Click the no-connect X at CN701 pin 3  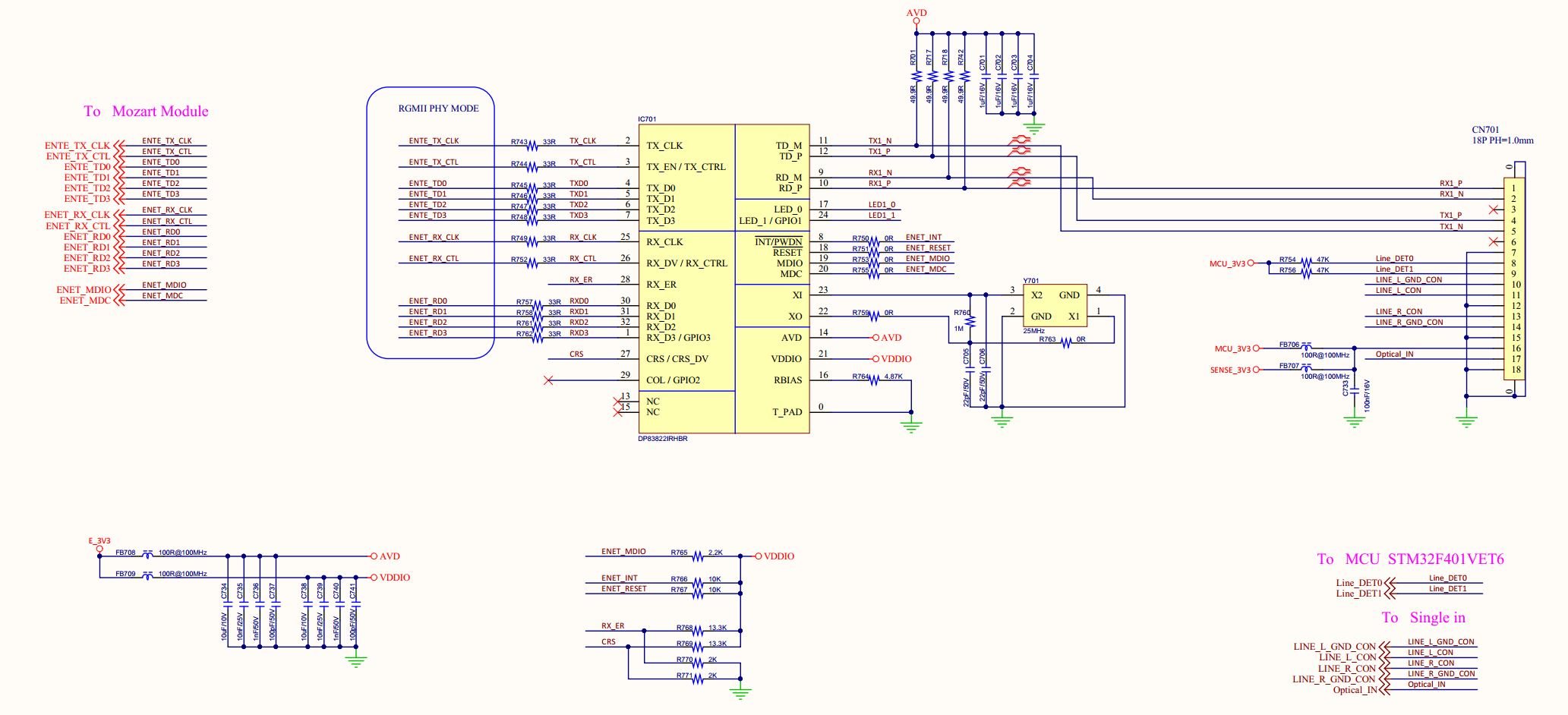pos(1494,209)
